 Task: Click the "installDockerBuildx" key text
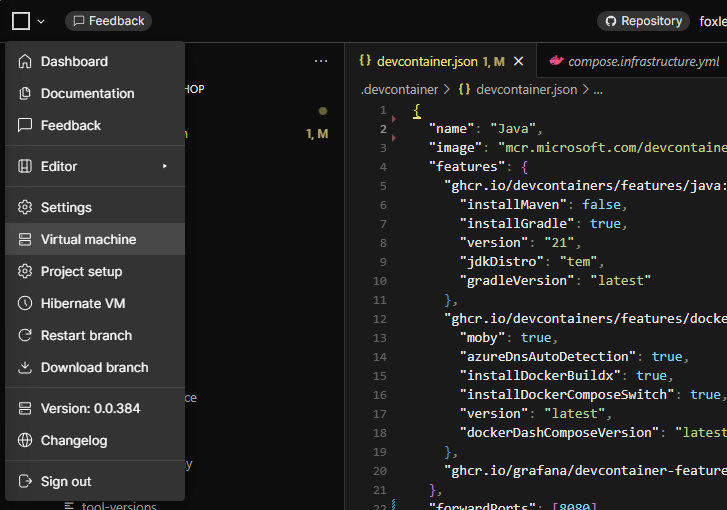click(540, 376)
